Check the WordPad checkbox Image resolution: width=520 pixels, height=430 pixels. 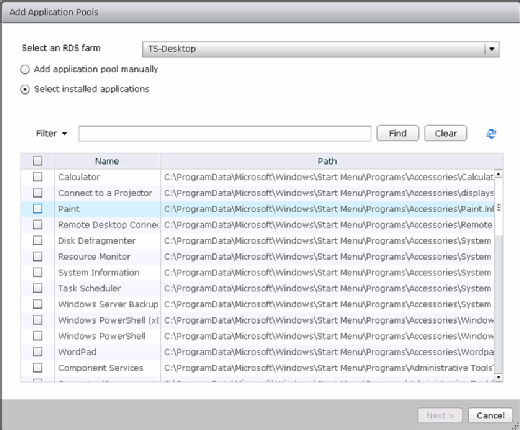(x=38, y=352)
